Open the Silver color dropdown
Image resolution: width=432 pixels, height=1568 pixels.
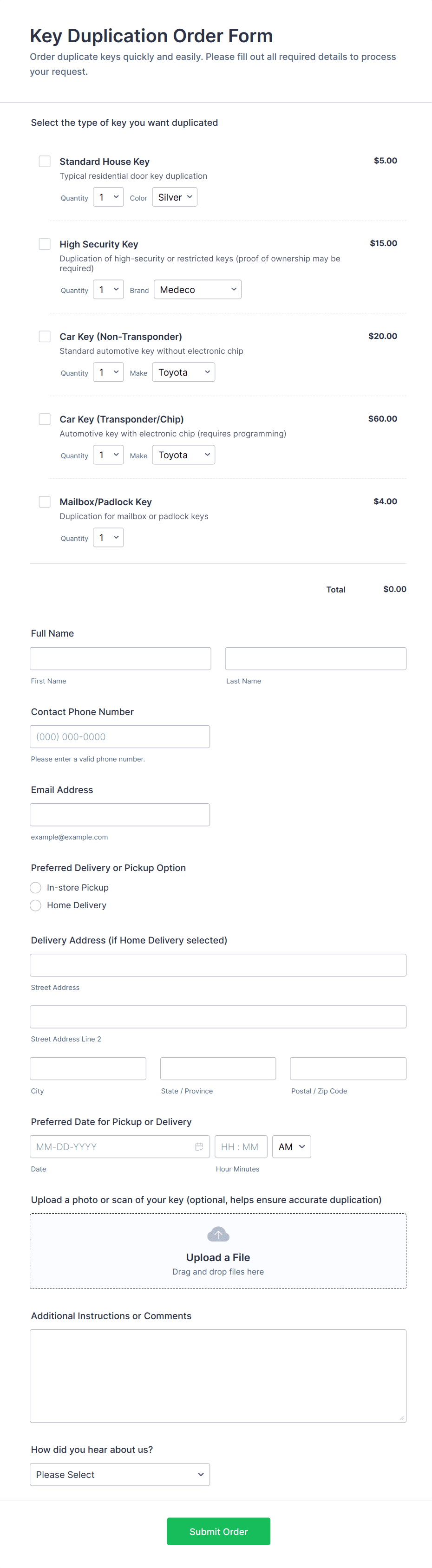(x=175, y=197)
